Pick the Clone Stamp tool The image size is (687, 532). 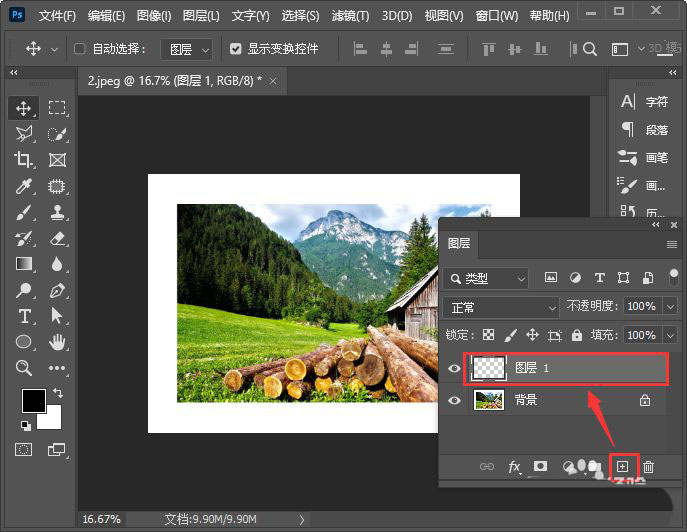[57, 213]
